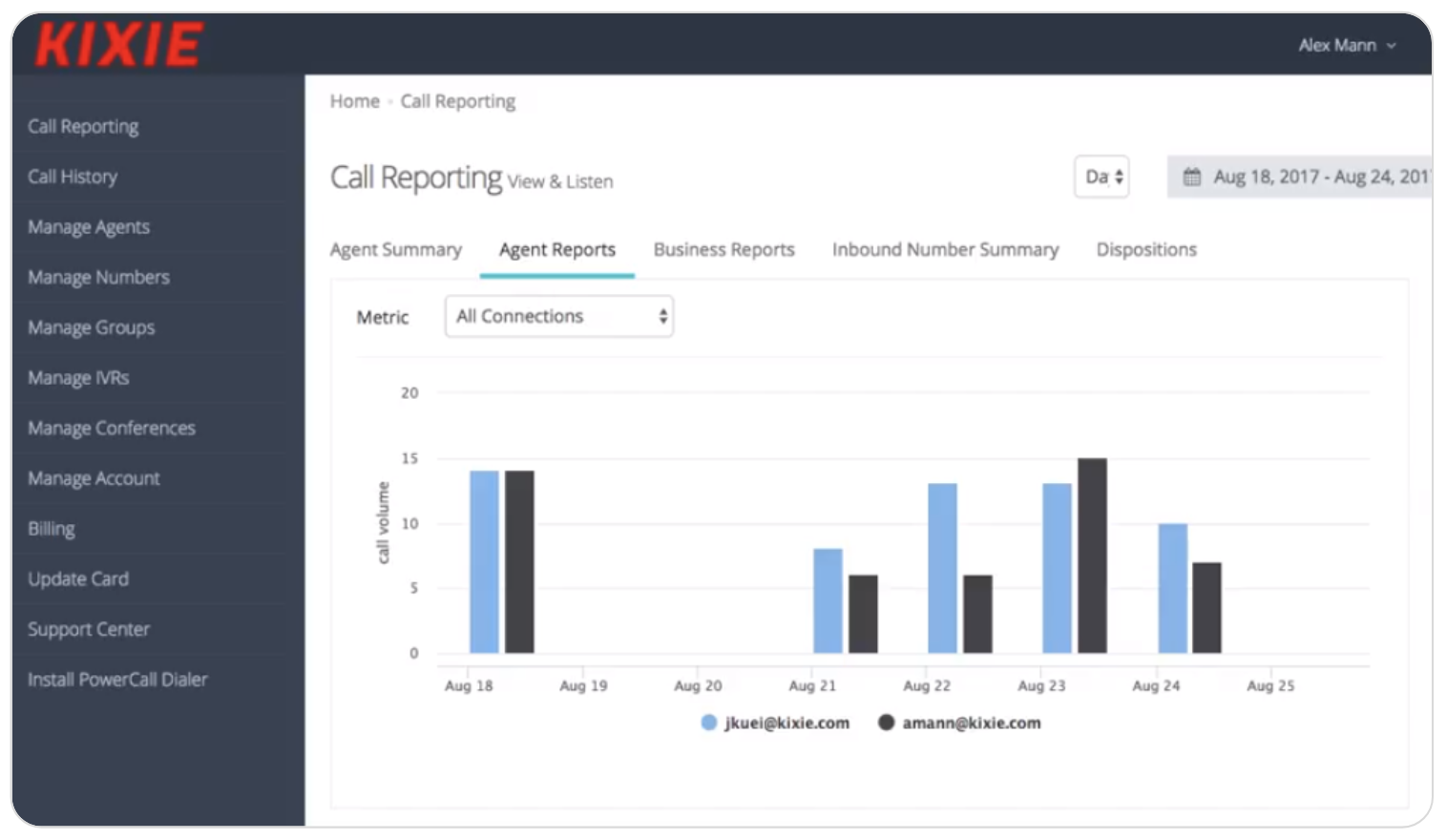This screenshot has height=840, width=1447.
Task: Open the Business Reports tab
Action: pos(724,249)
